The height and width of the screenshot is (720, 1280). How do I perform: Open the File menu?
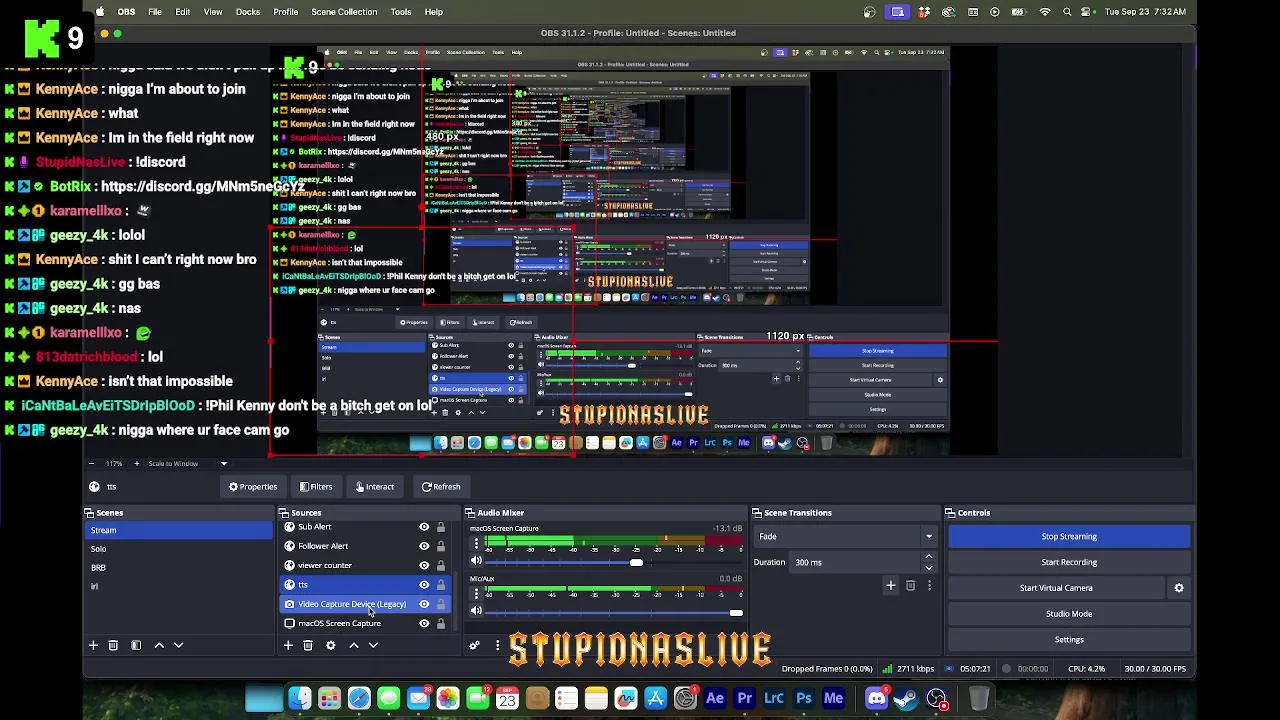155,12
